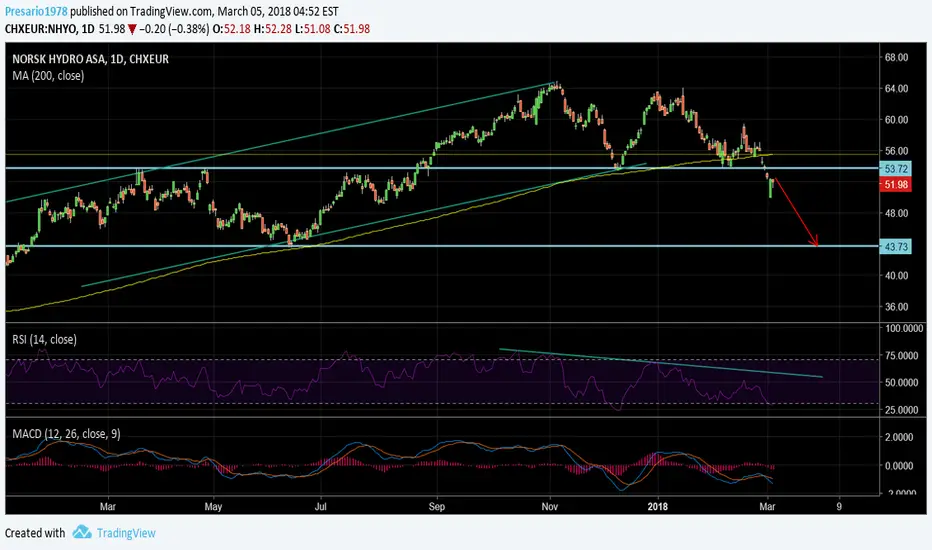The height and width of the screenshot is (550, 932).
Task: Click the 64.00 price axis value
Action: pos(896,89)
